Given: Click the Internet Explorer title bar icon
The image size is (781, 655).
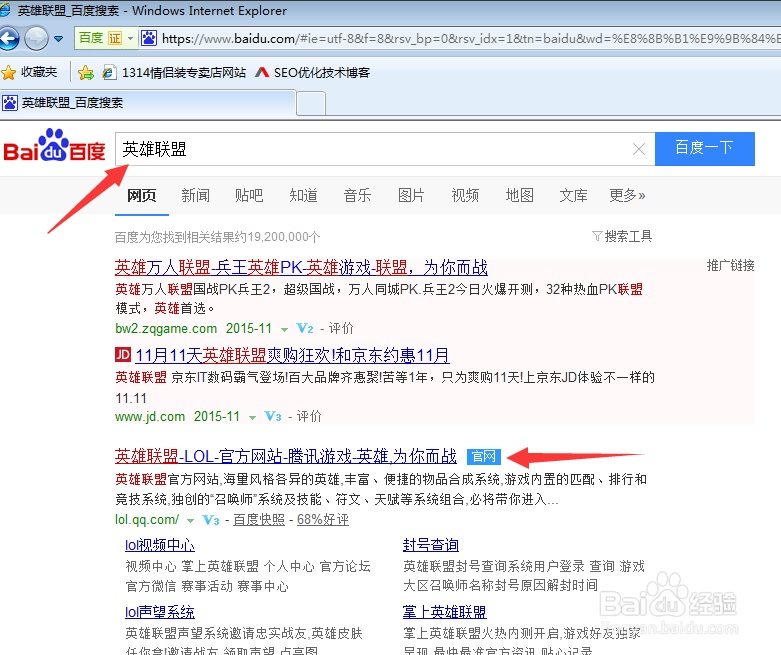Looking at the screenshot, I should click(5, 9).
